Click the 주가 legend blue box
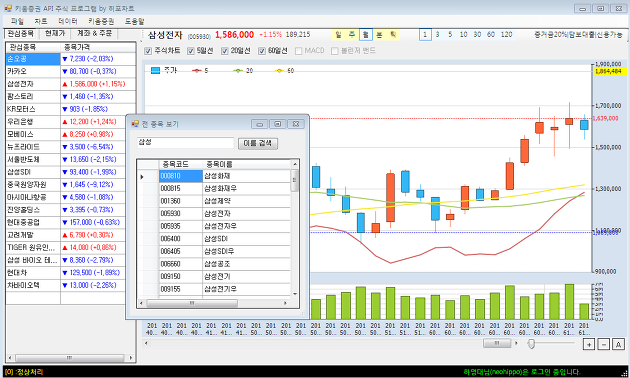Image resolution: width=630 pixels, height=378 pixels. pyautogui.click(x=155, y=71)
